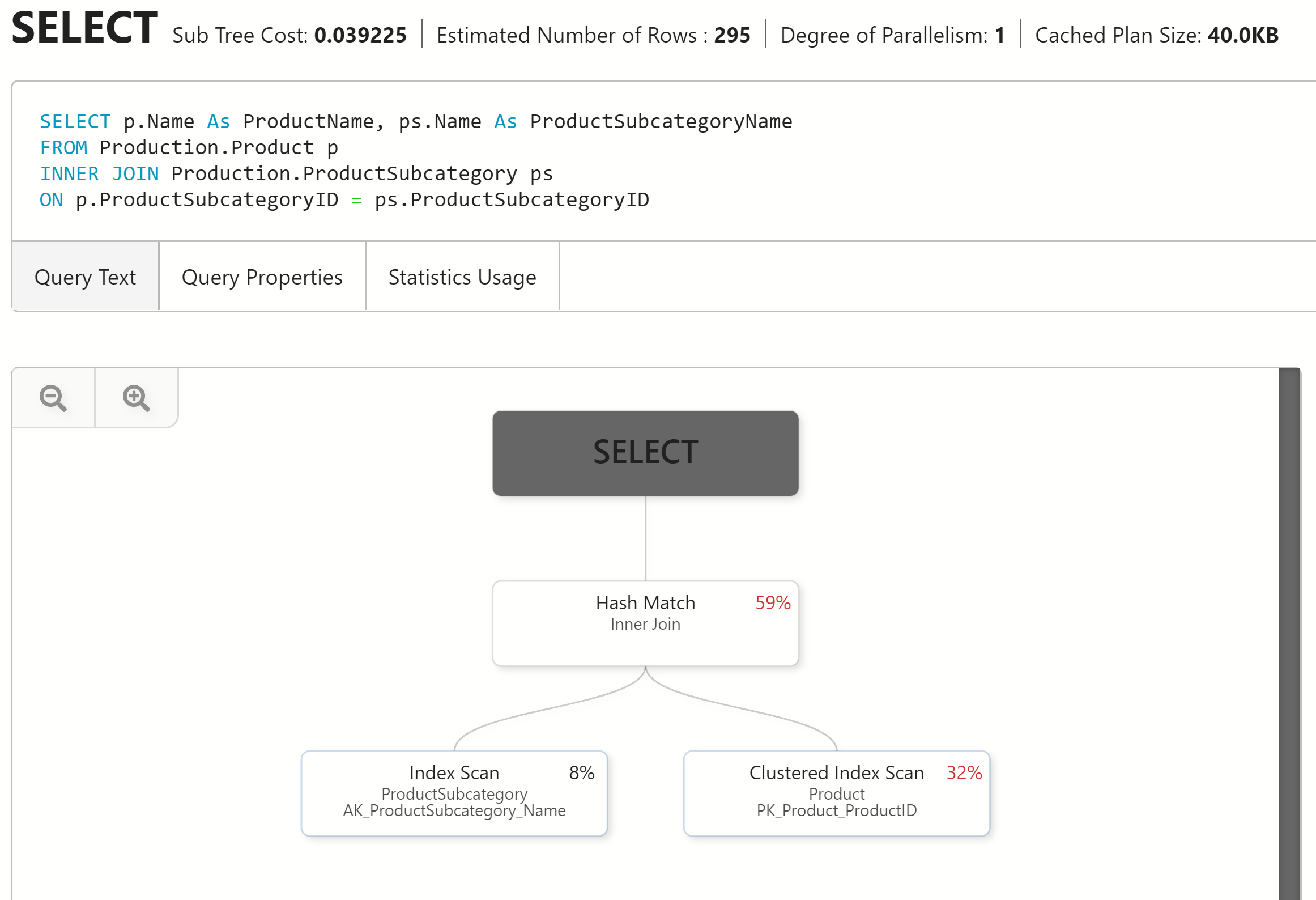
Task: Click the Estimated Number of Rows value 295
Action: click(x=732, y=35)
